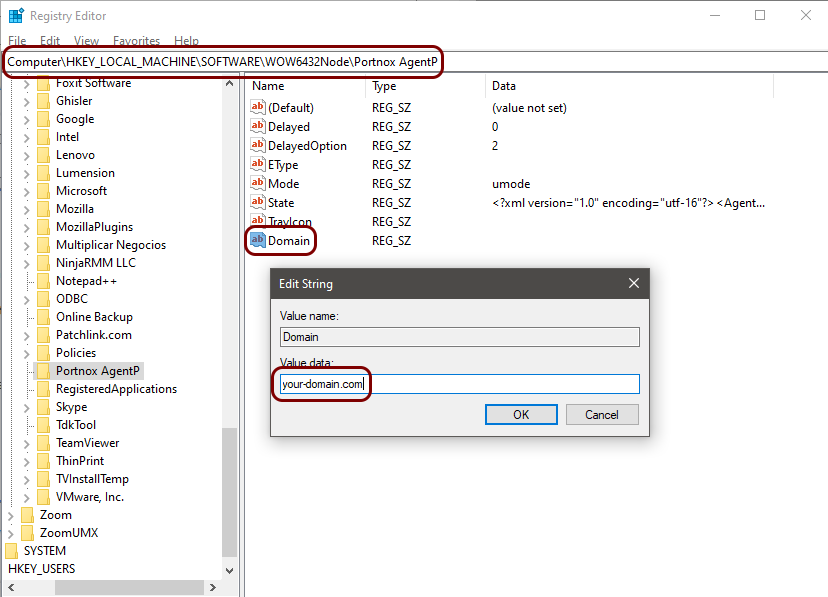Expand the Zoom key in tree
Viewport: 828px width, 597px height.
click(x=11, y=515)
